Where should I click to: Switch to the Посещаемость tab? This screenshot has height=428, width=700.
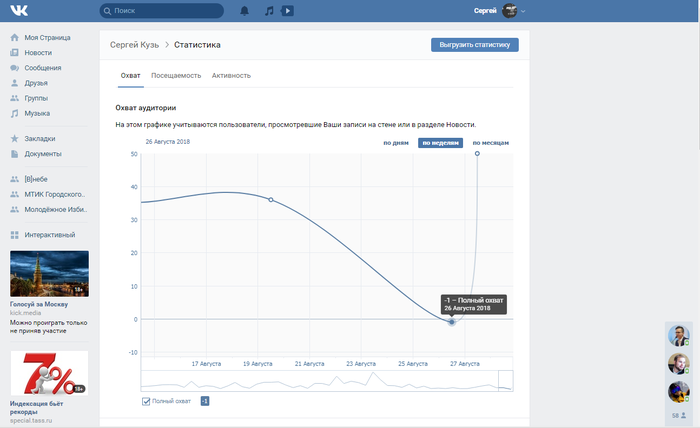[x=176, y=75]
